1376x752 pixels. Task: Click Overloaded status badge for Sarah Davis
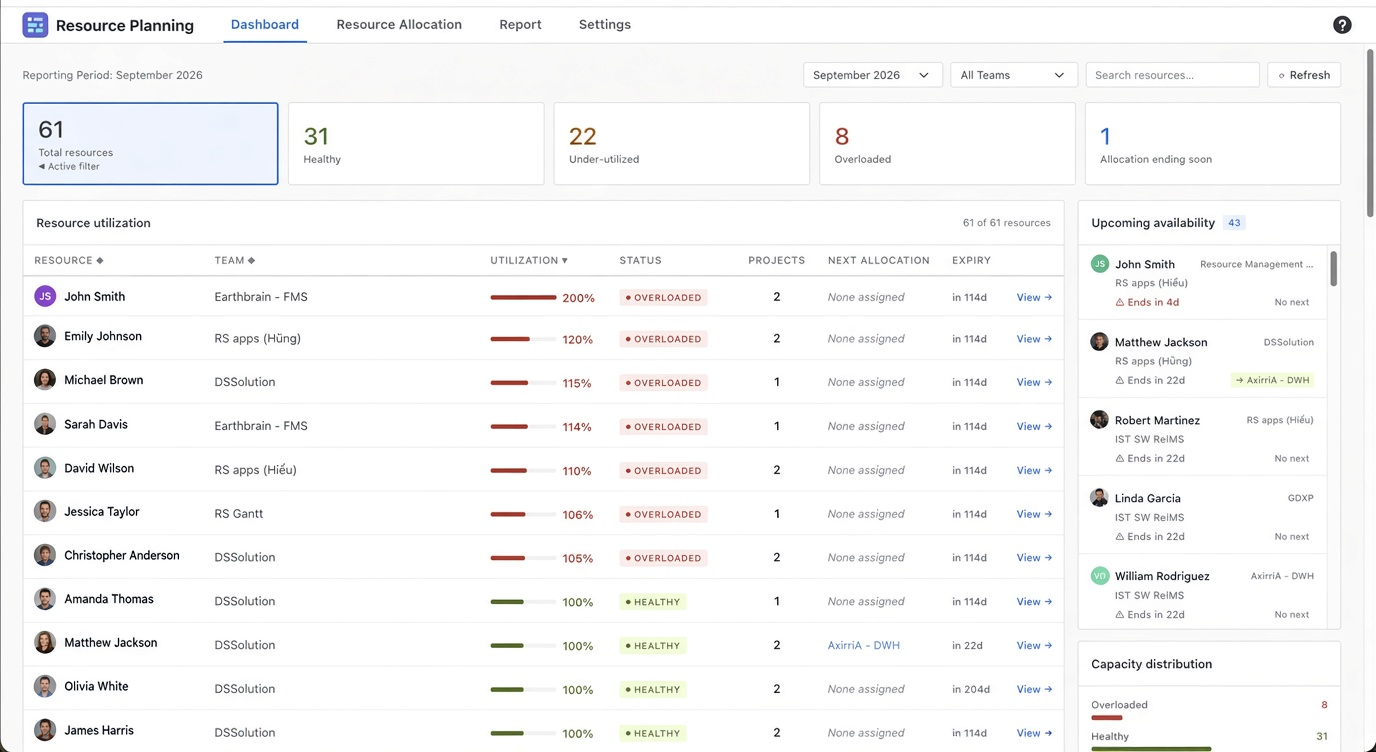[664, 427]
